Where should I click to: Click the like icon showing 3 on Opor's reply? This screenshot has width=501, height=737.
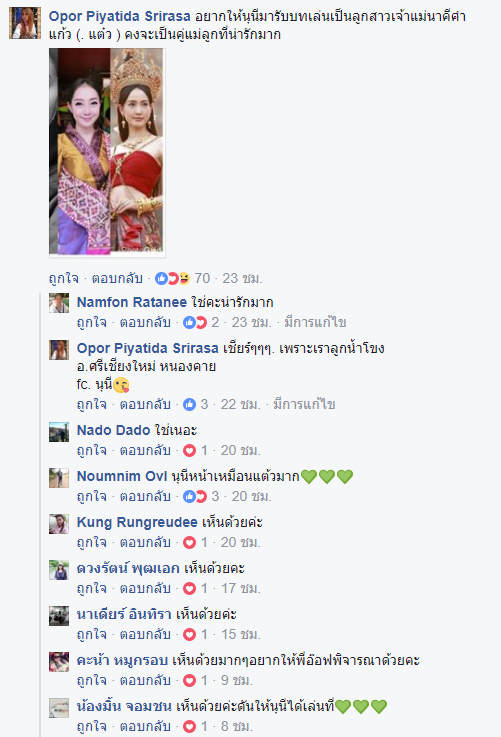[189, 404]
